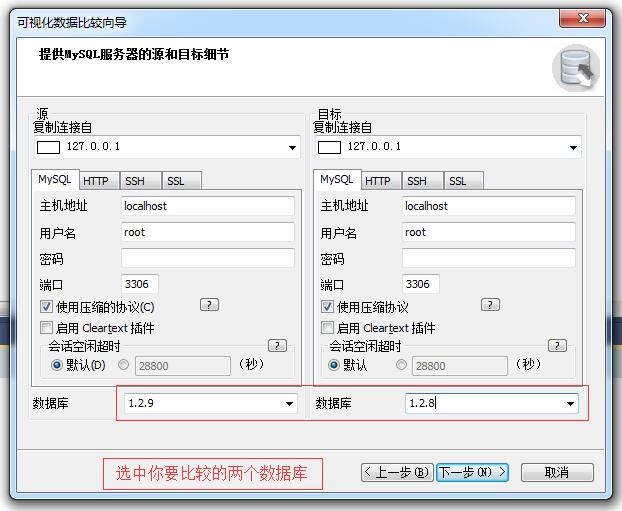Click the 下一步(N) next button
This screenshot has height=511, width=622.
point(472,472)
